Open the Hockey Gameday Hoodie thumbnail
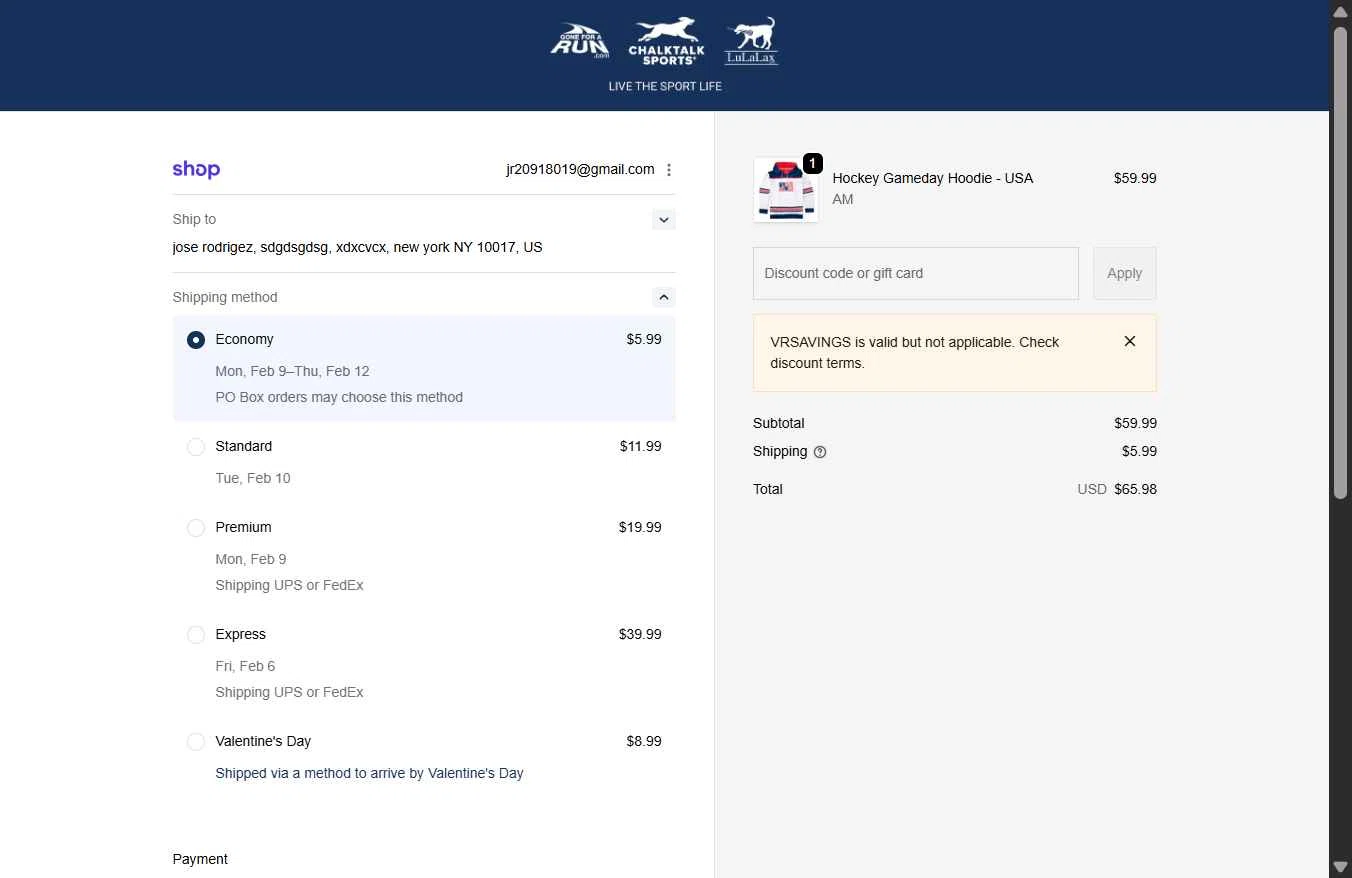1352x878 pixels. coord(785,190)
